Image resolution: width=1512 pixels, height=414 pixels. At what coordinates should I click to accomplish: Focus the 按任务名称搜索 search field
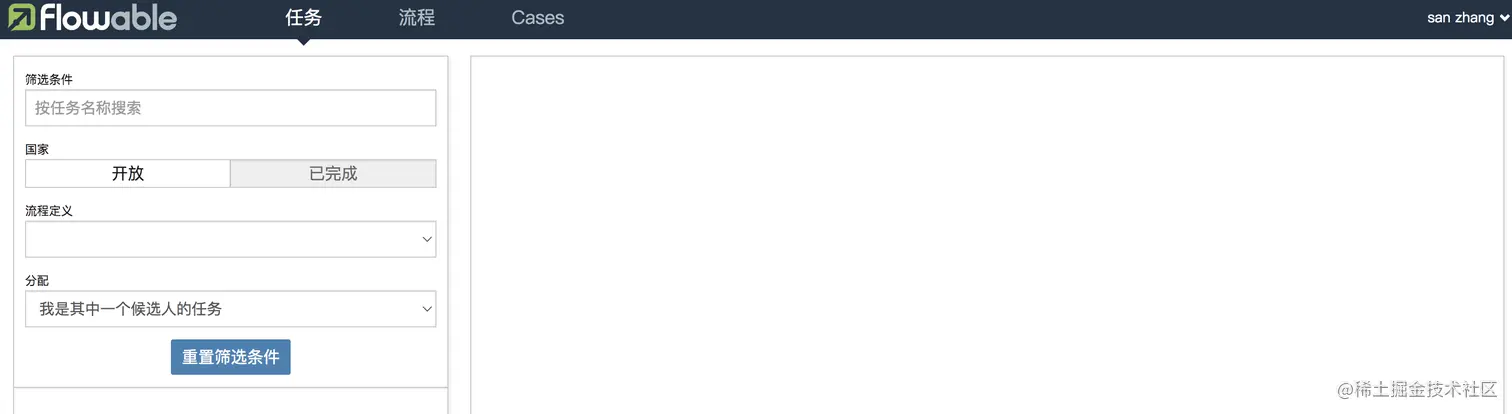point(231,108)
